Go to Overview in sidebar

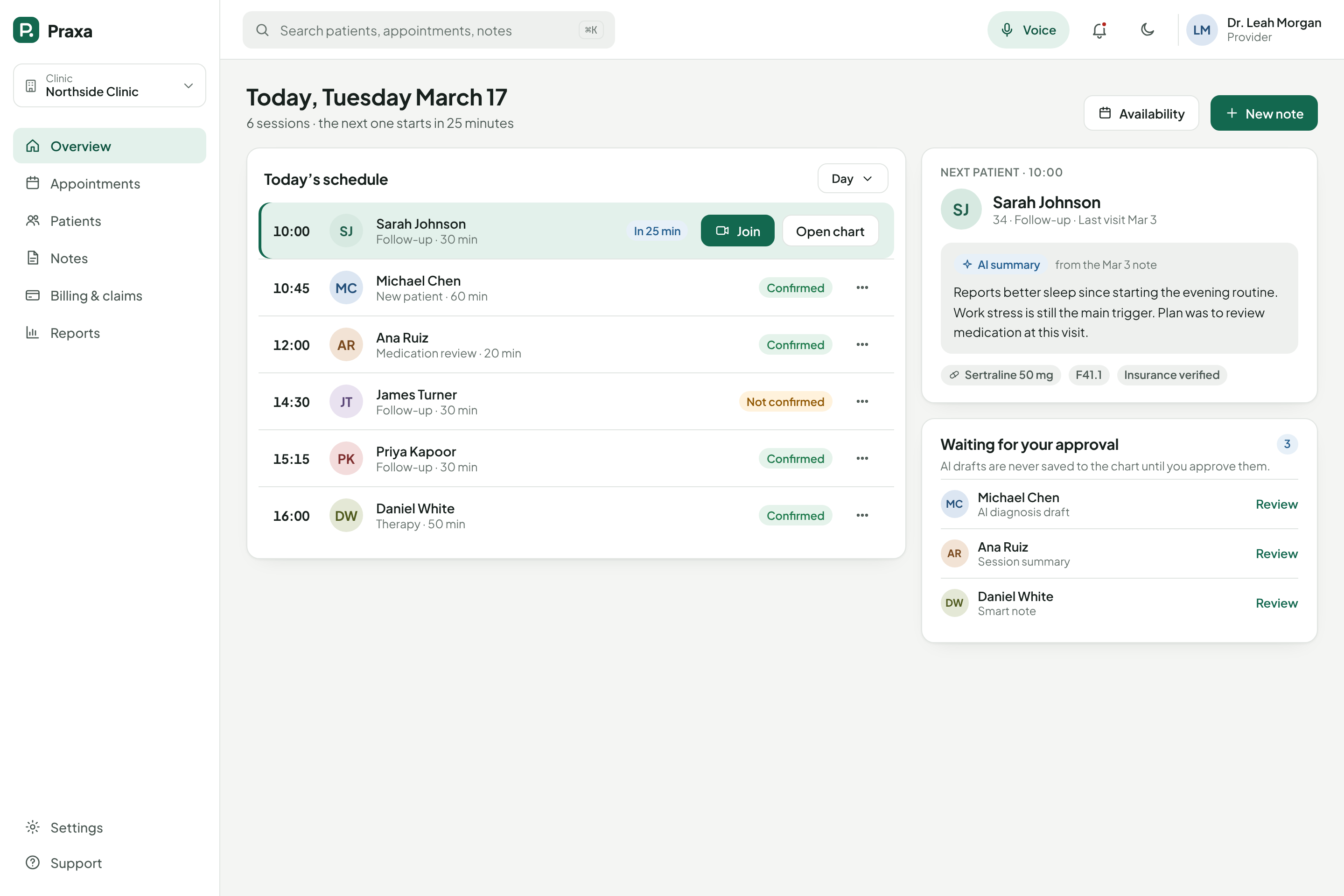click(x=110, y=146)
